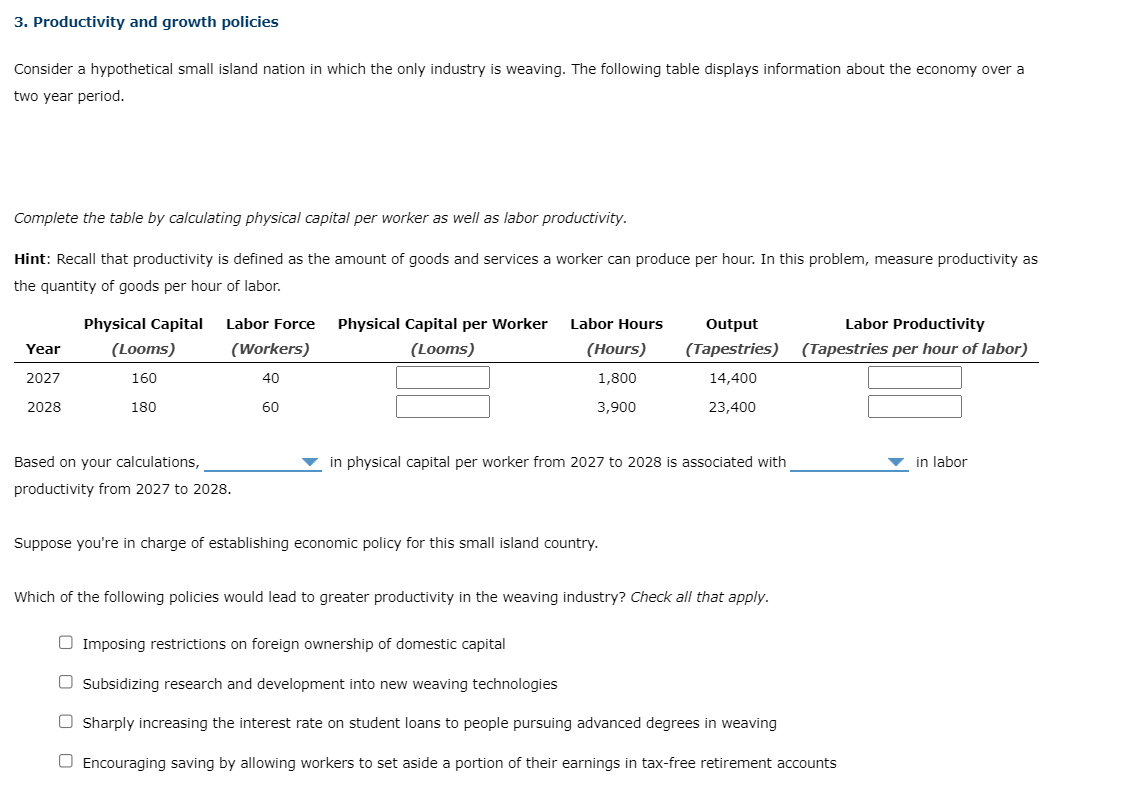Click the Labor Hours header in the table

tap(616, 323)
